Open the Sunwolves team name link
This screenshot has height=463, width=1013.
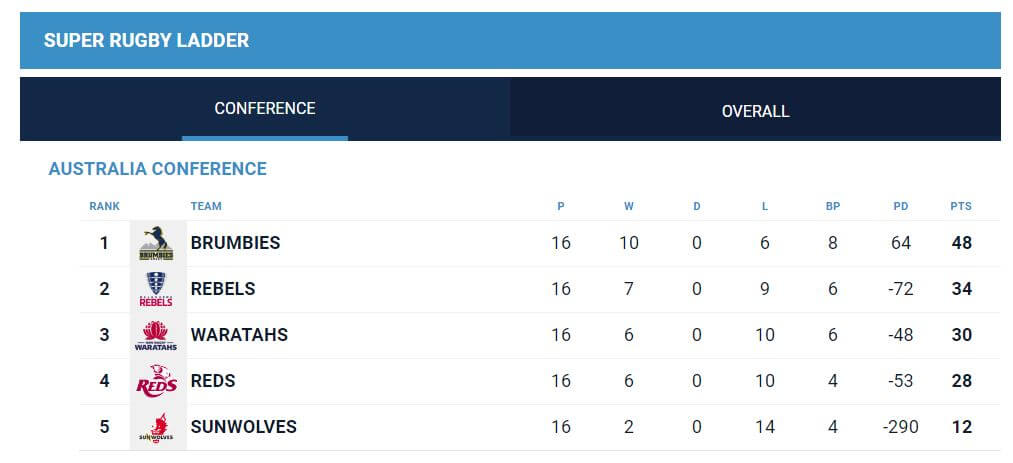[x=244, y=426]
